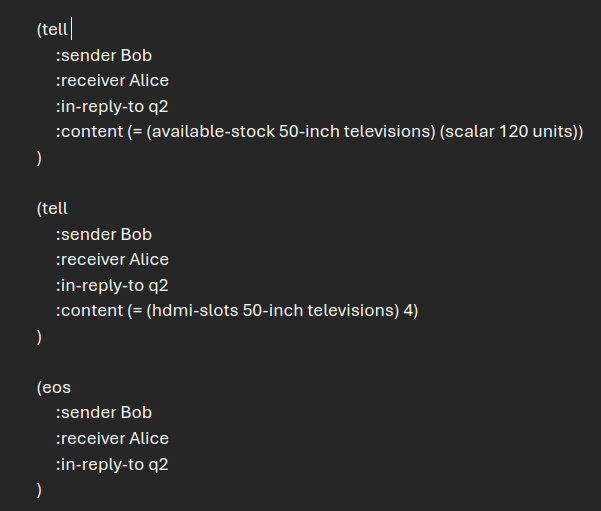Screen dimensions: 601x511
Task: Click the word "available-stock" in content line
Action: (x=213, y=131)
